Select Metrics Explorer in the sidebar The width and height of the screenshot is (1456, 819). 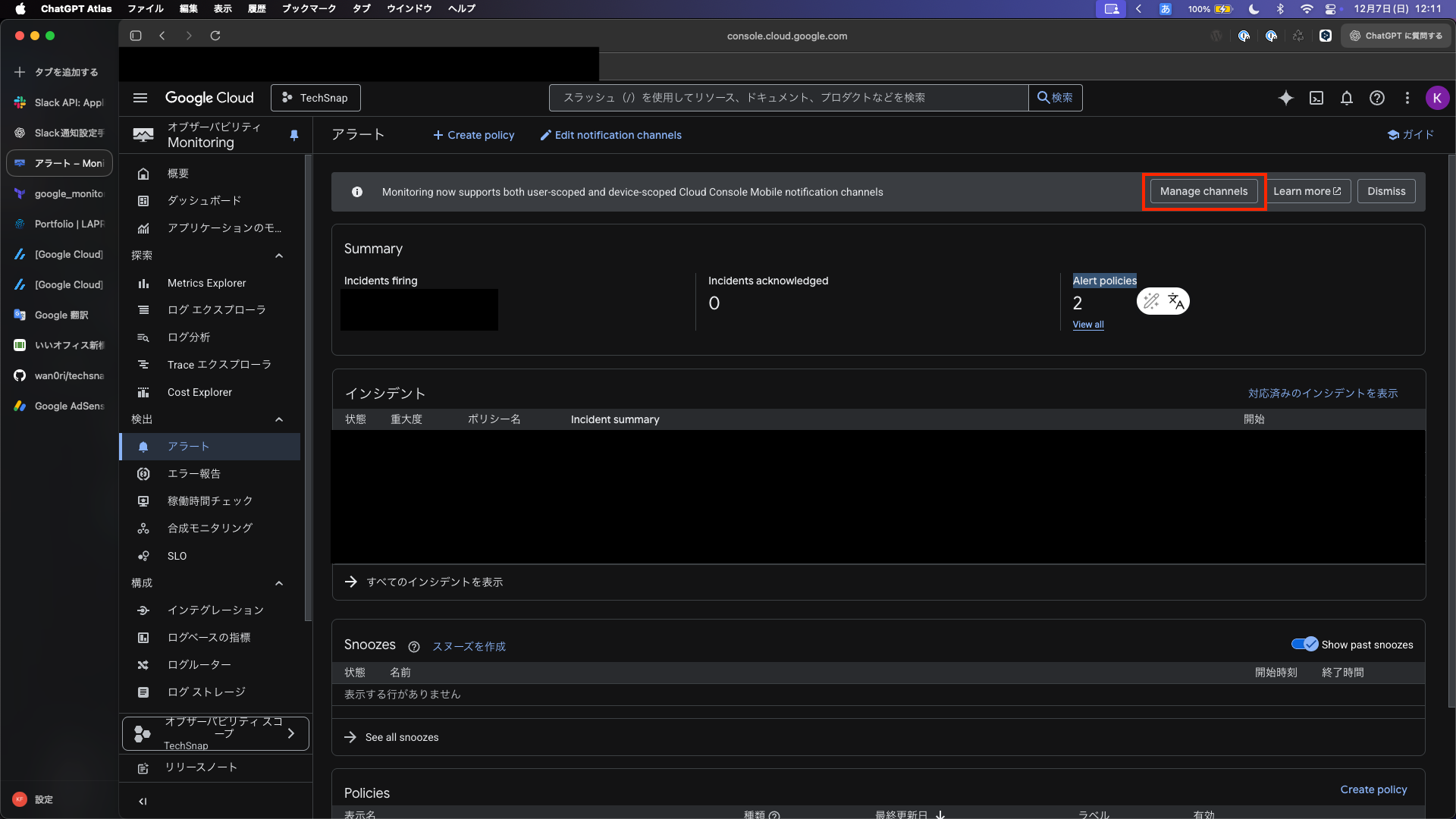coord(206,283)
